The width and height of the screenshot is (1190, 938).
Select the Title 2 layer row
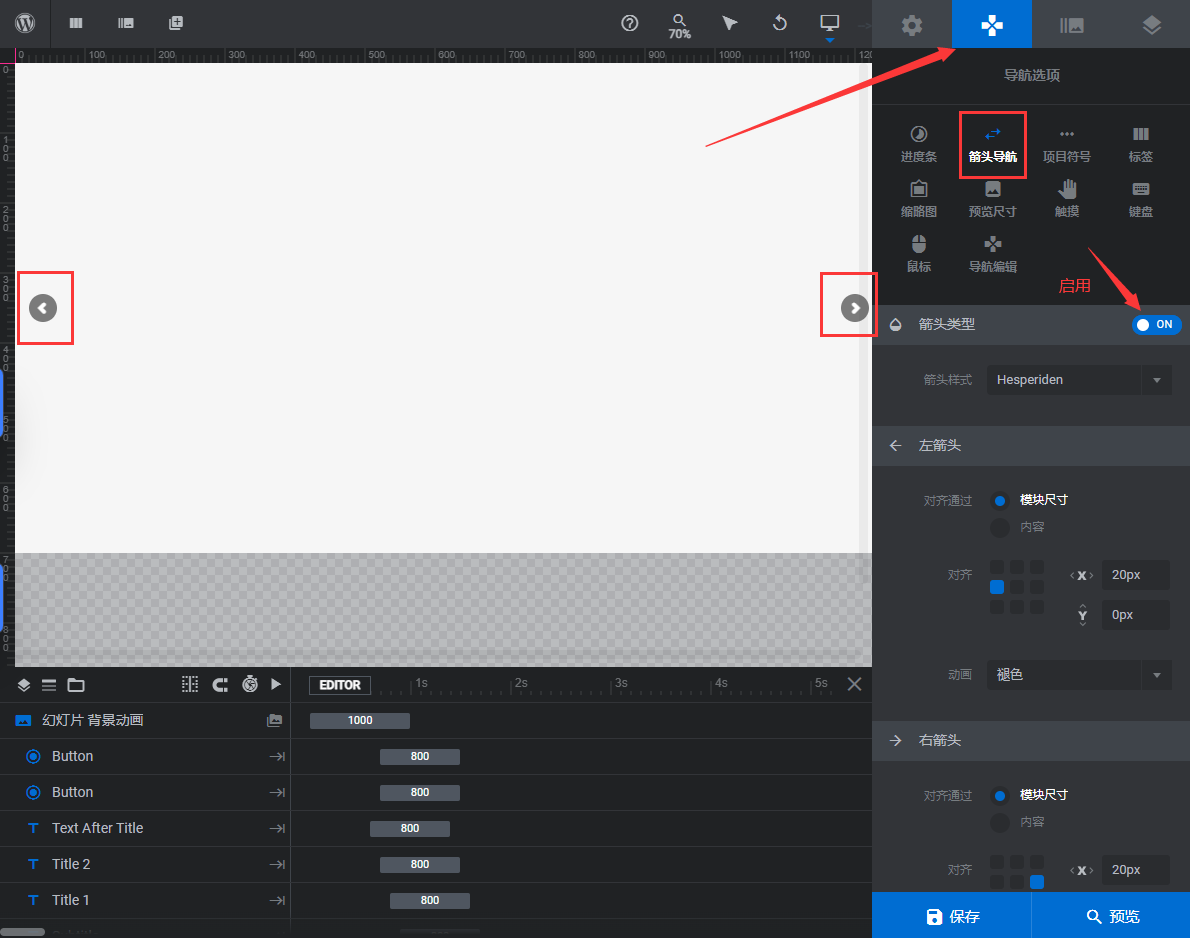pos(145,864)
